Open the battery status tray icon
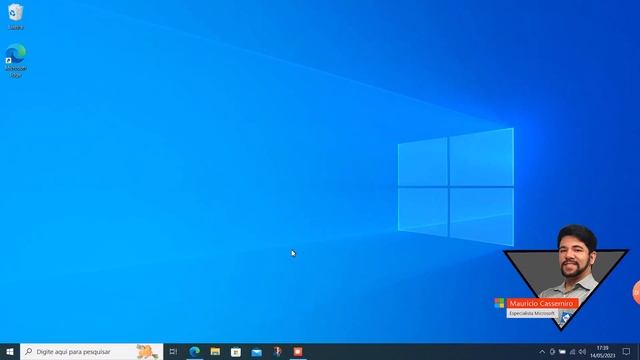The height and width of the screenshot is (360, 640). (562, 352)
